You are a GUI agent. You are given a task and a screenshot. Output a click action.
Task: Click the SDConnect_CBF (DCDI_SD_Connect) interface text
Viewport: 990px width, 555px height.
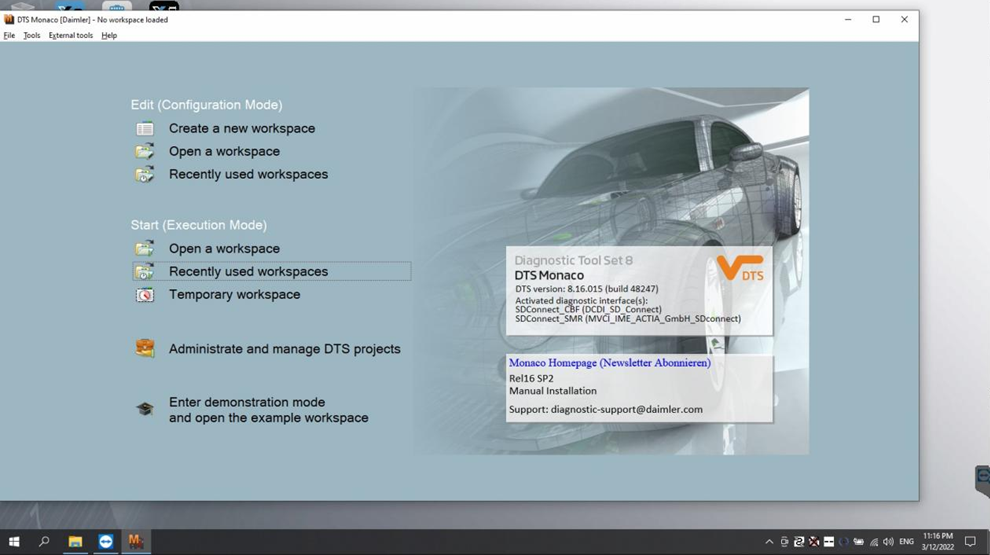pyautogui.click(x=588, y=309)
